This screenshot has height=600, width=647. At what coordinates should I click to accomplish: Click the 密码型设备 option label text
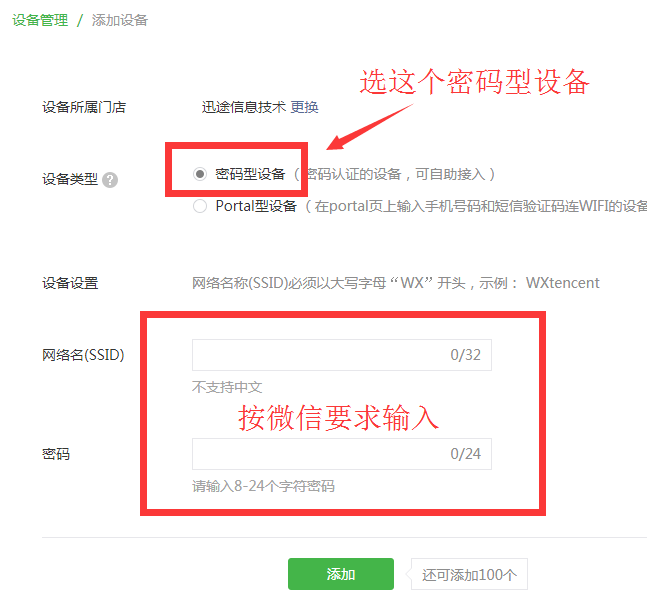[x=250, y=174]
